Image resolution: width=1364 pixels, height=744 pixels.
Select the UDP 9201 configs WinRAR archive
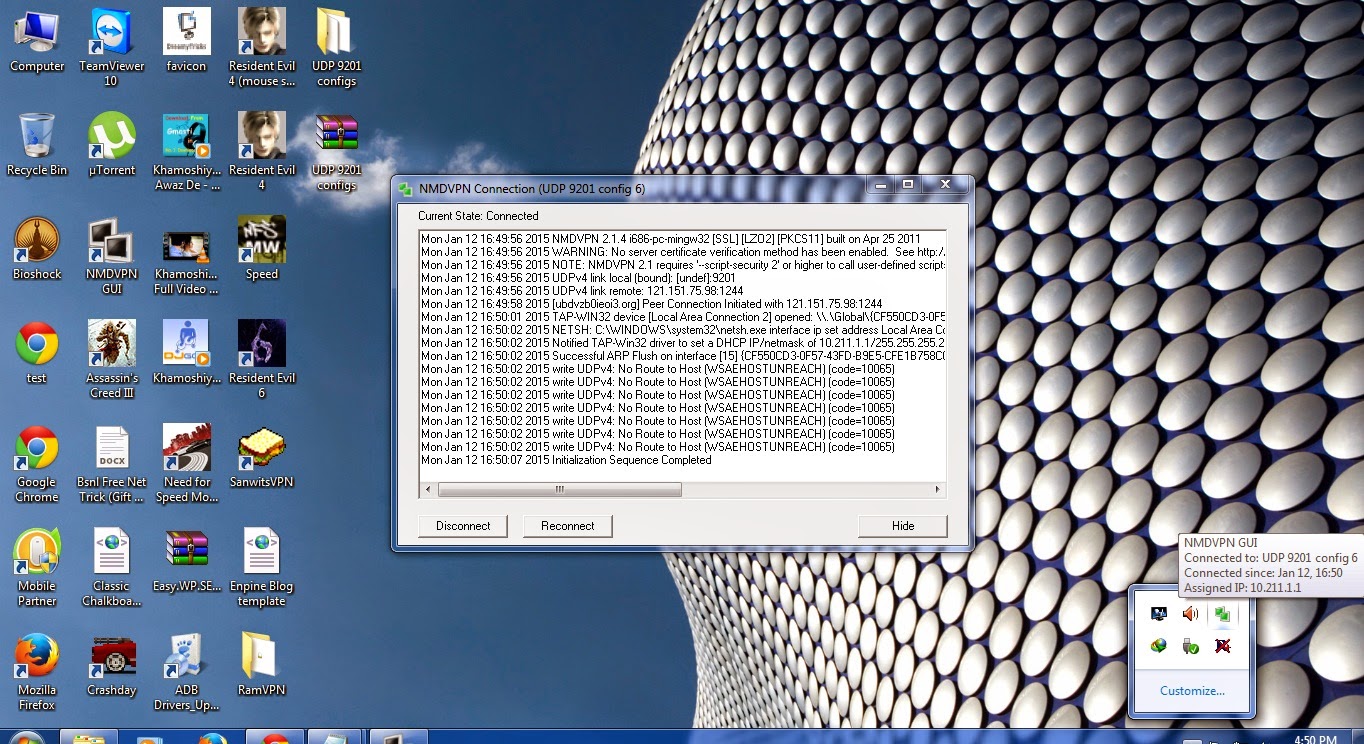[x=337, y=151]
